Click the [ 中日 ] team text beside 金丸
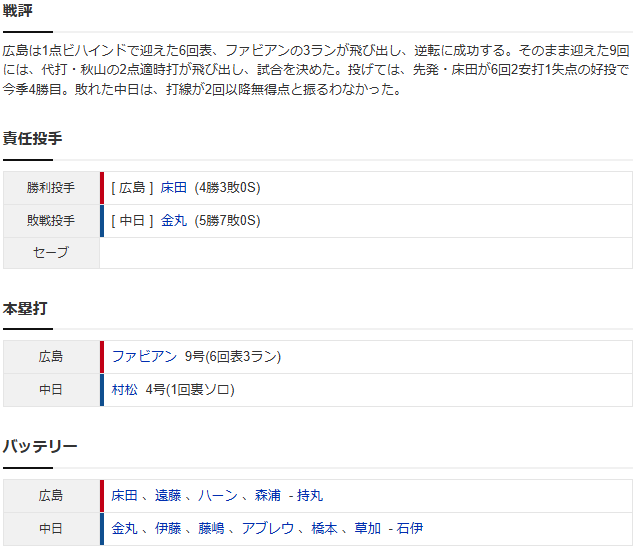This screenshot has width=636, height=550. tap(132, 221)
